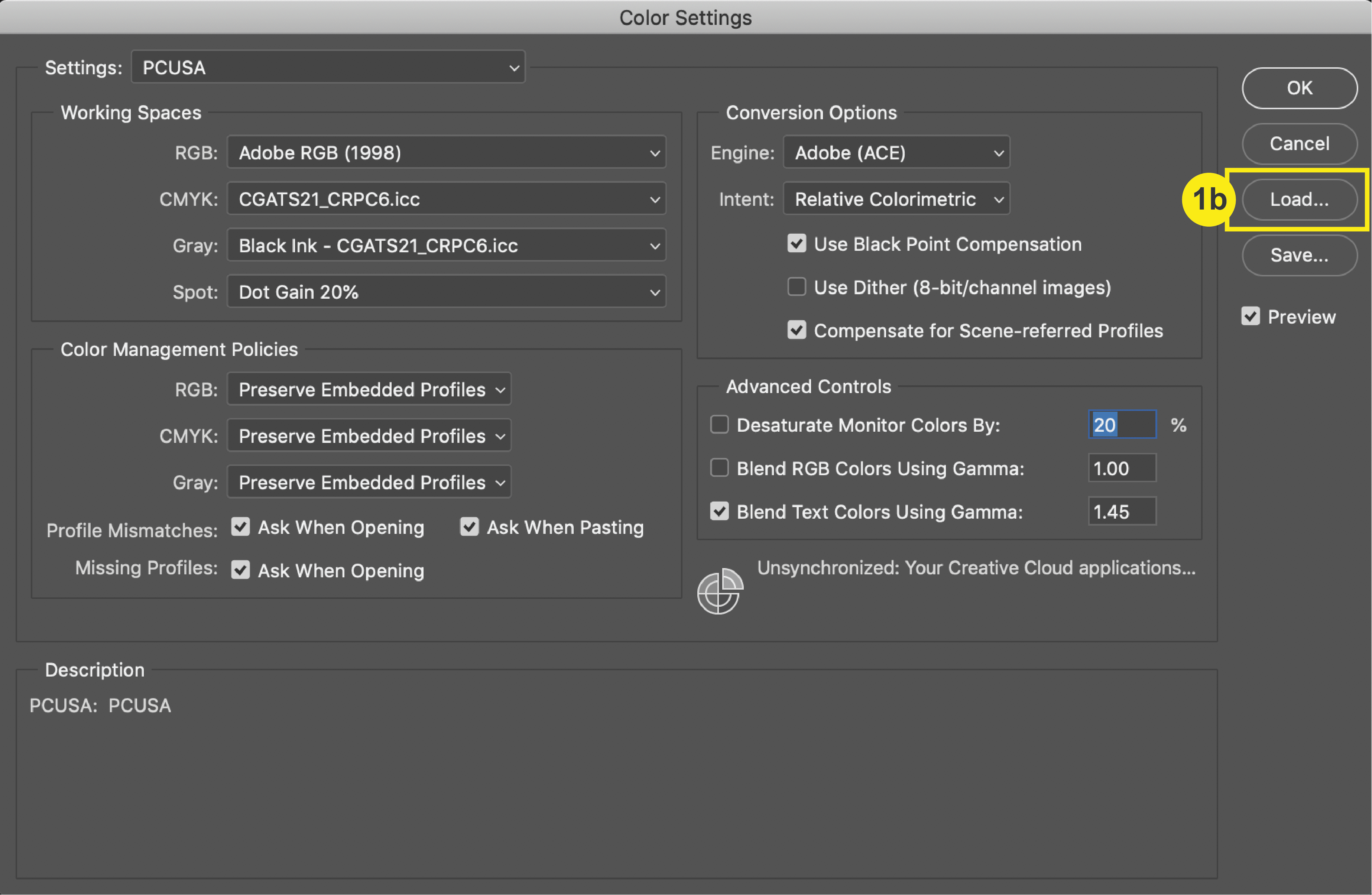Screen dimensions: 1372x895
Task: Click the OK button
Action: pyautogui.click(x=1299, y=88)
